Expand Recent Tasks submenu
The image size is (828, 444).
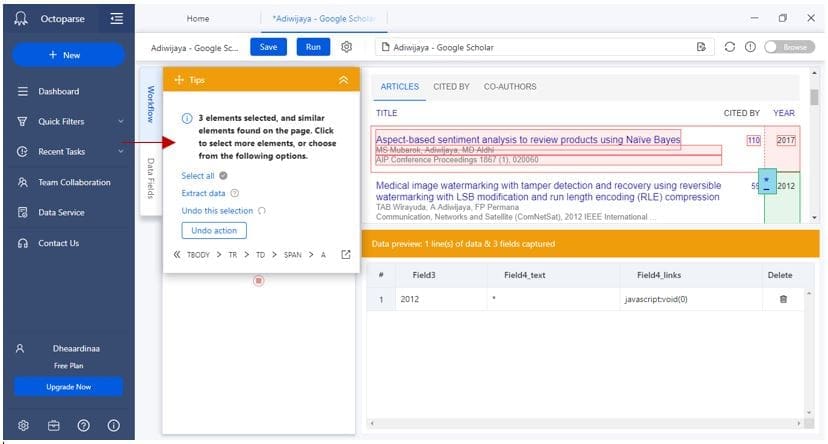[121, 152]
